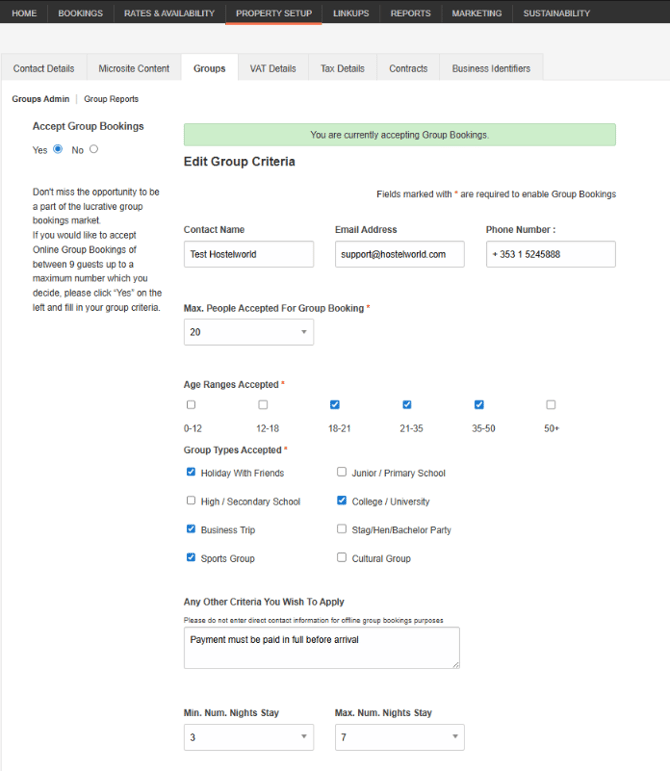Select Yes for Accept Group Bookings

[x=58, y=149]
